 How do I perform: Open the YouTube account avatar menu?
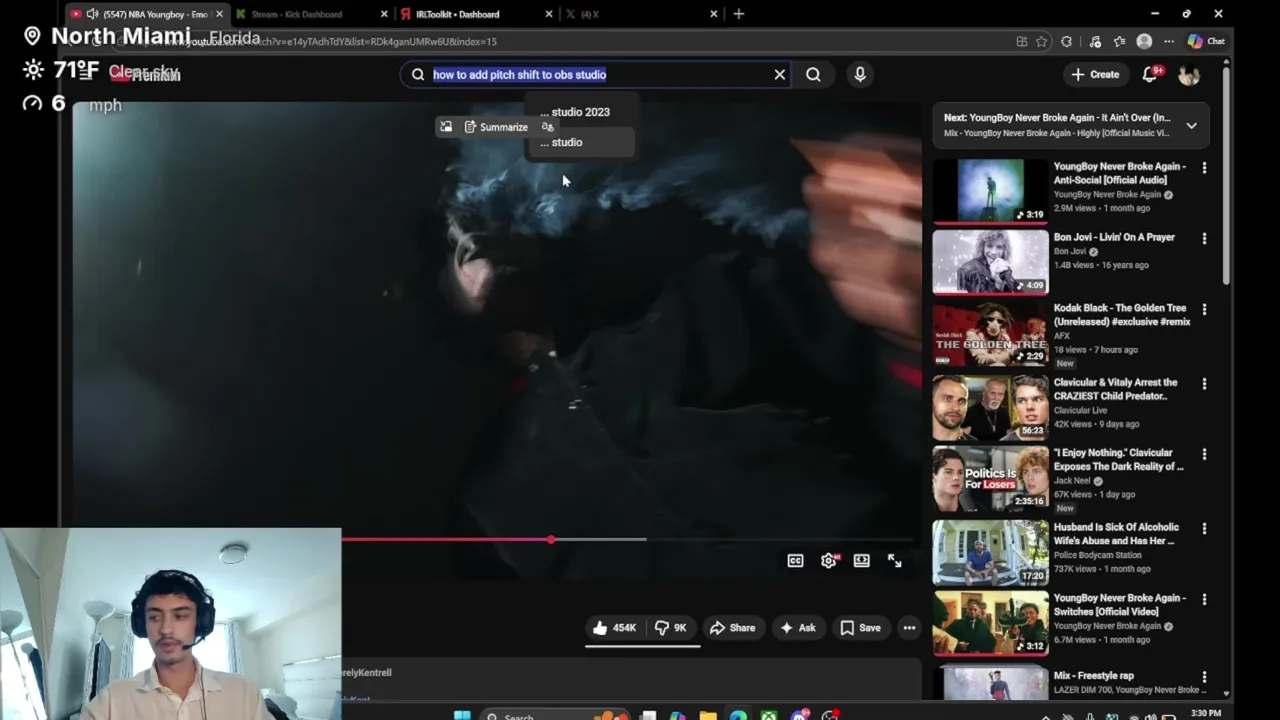coord(1189,74)
